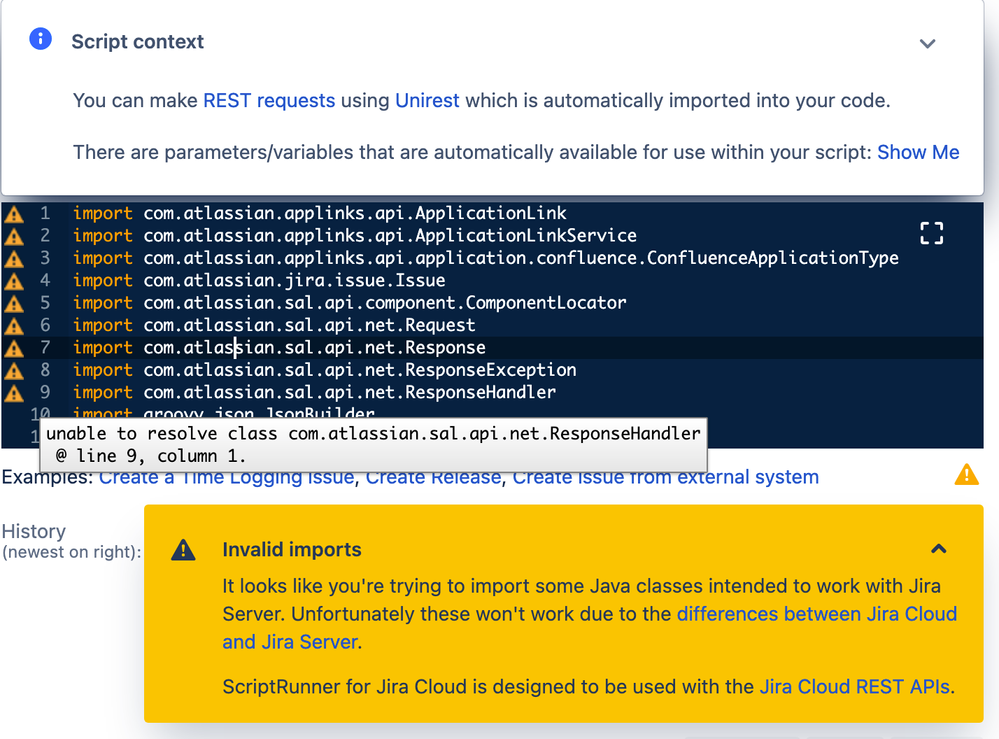Click code line importing ComponentLocator
The image size is (999, 739).
(349, 302)
